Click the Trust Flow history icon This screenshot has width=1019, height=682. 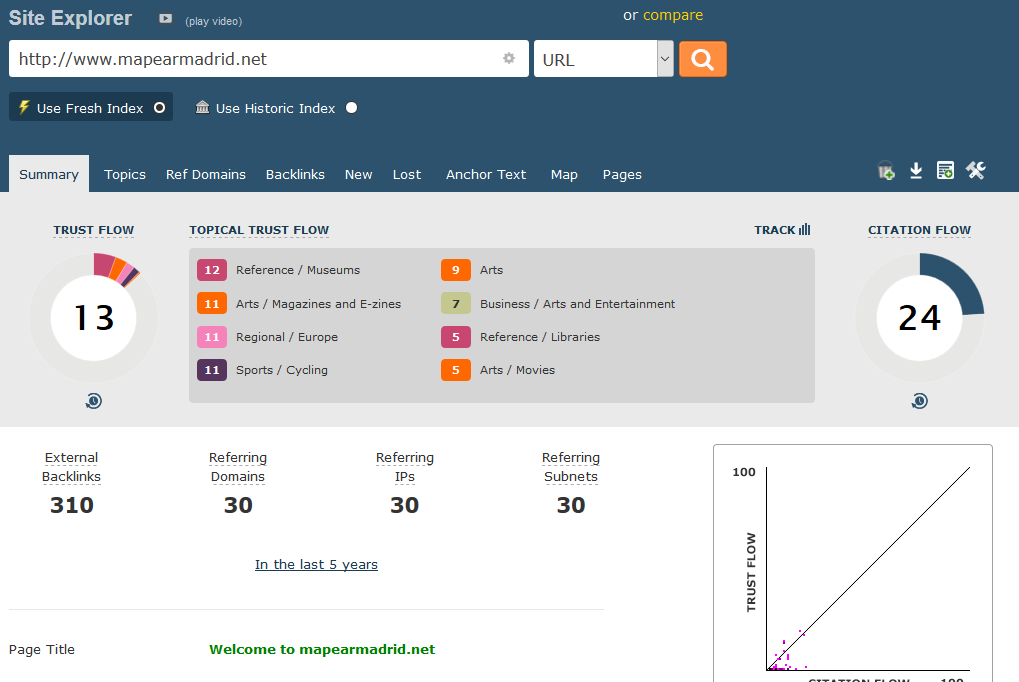point(94,401)
